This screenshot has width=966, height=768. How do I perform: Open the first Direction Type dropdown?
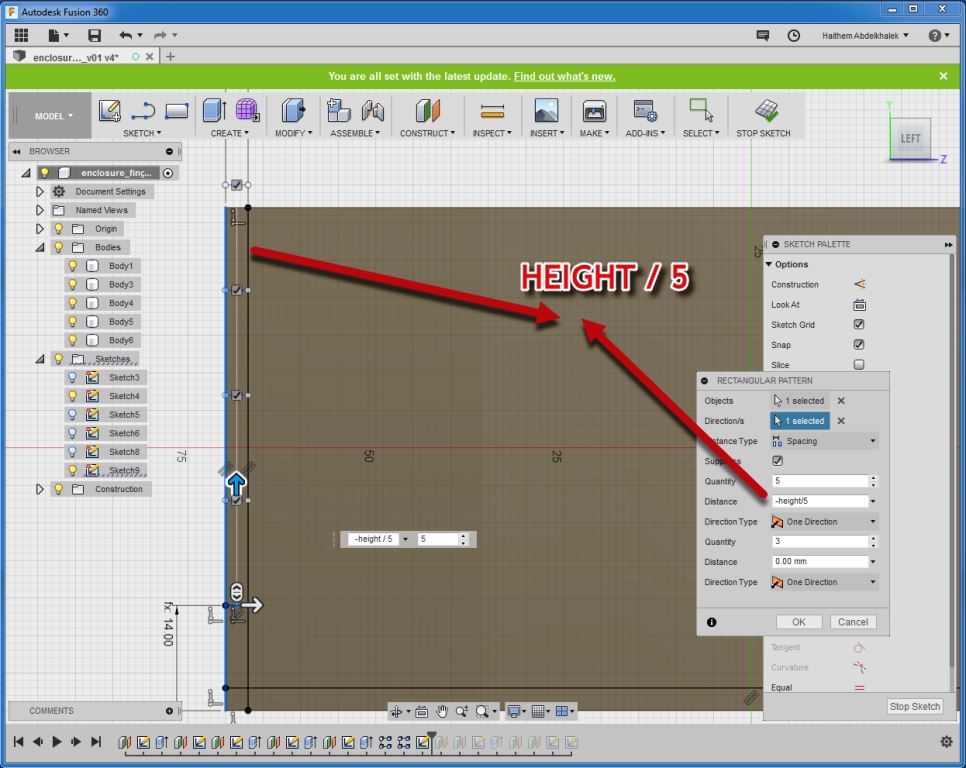pos(824,522)
